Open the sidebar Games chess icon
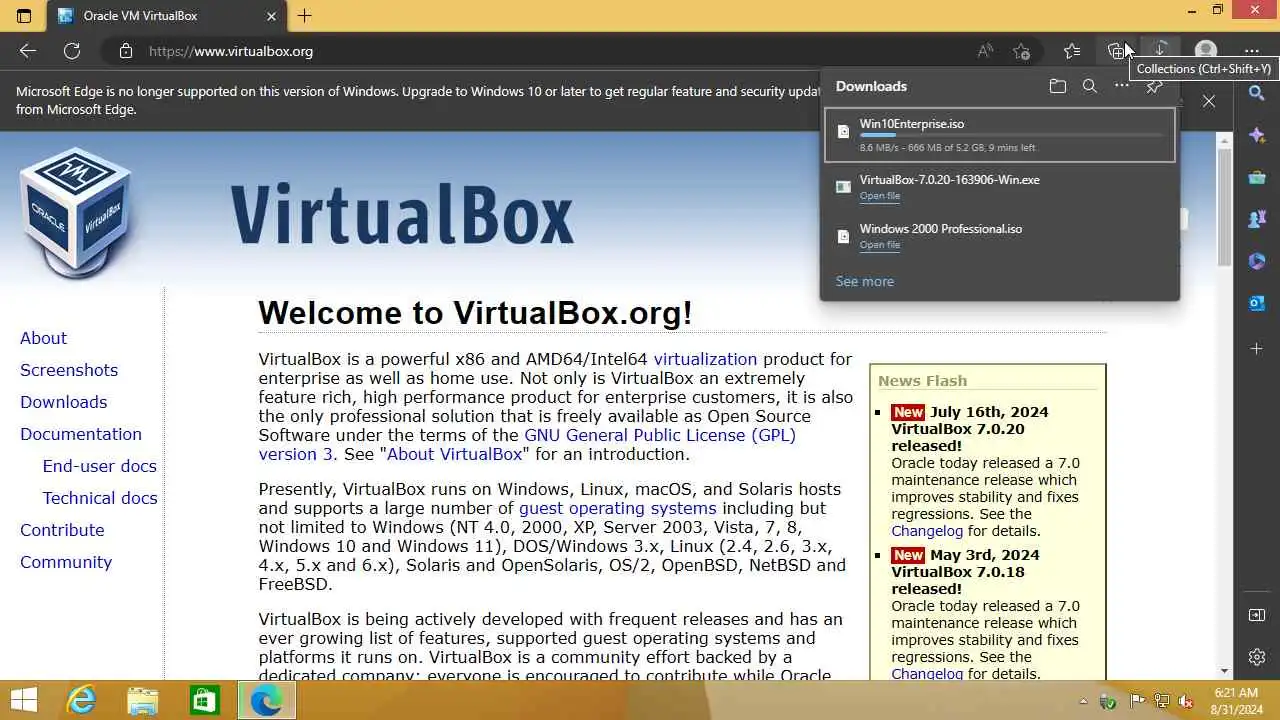Viewport: 1280px width, 720px height. pos(1257,219)
